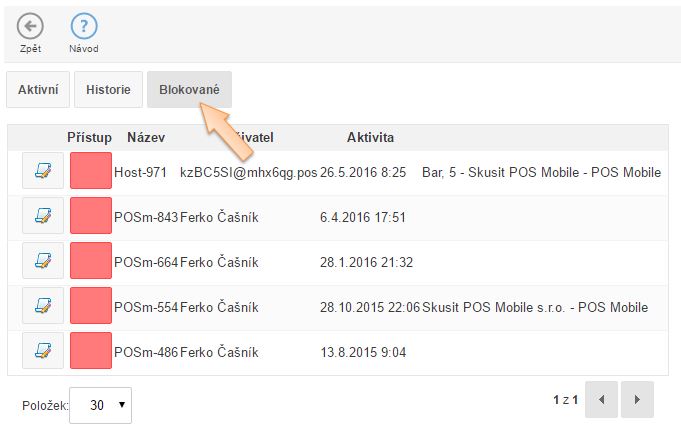The width and height of the screenshot is (681, 426).
Task: Sort by the Název column header
Action: click(x=146, y=137)
